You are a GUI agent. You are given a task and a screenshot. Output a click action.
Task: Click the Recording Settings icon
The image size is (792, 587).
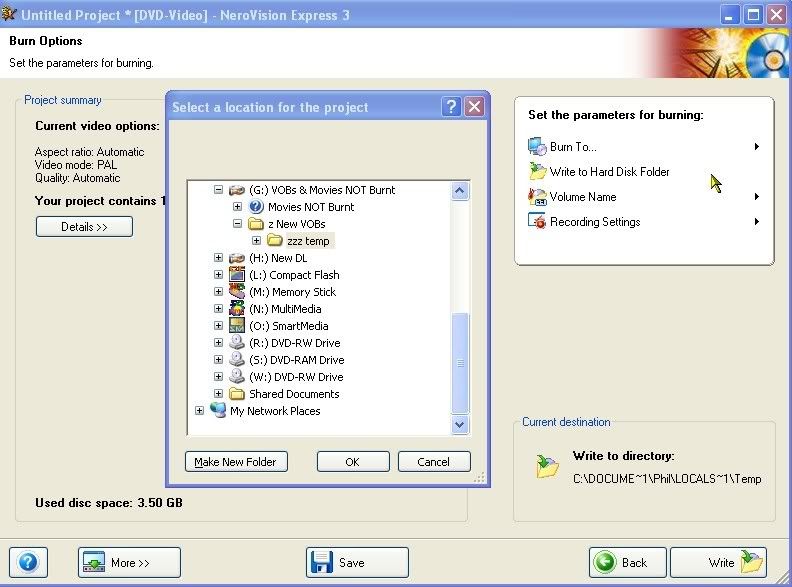click(537, 221)
